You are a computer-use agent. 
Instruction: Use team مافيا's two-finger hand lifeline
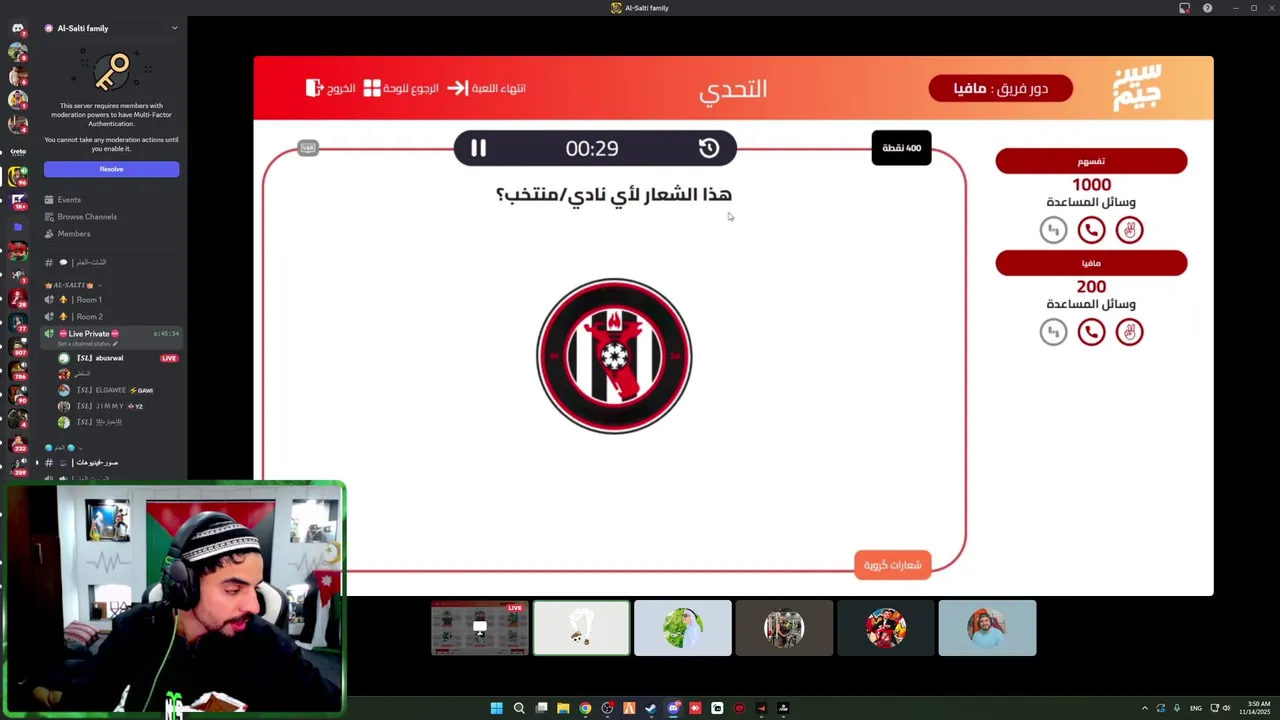1129,332
